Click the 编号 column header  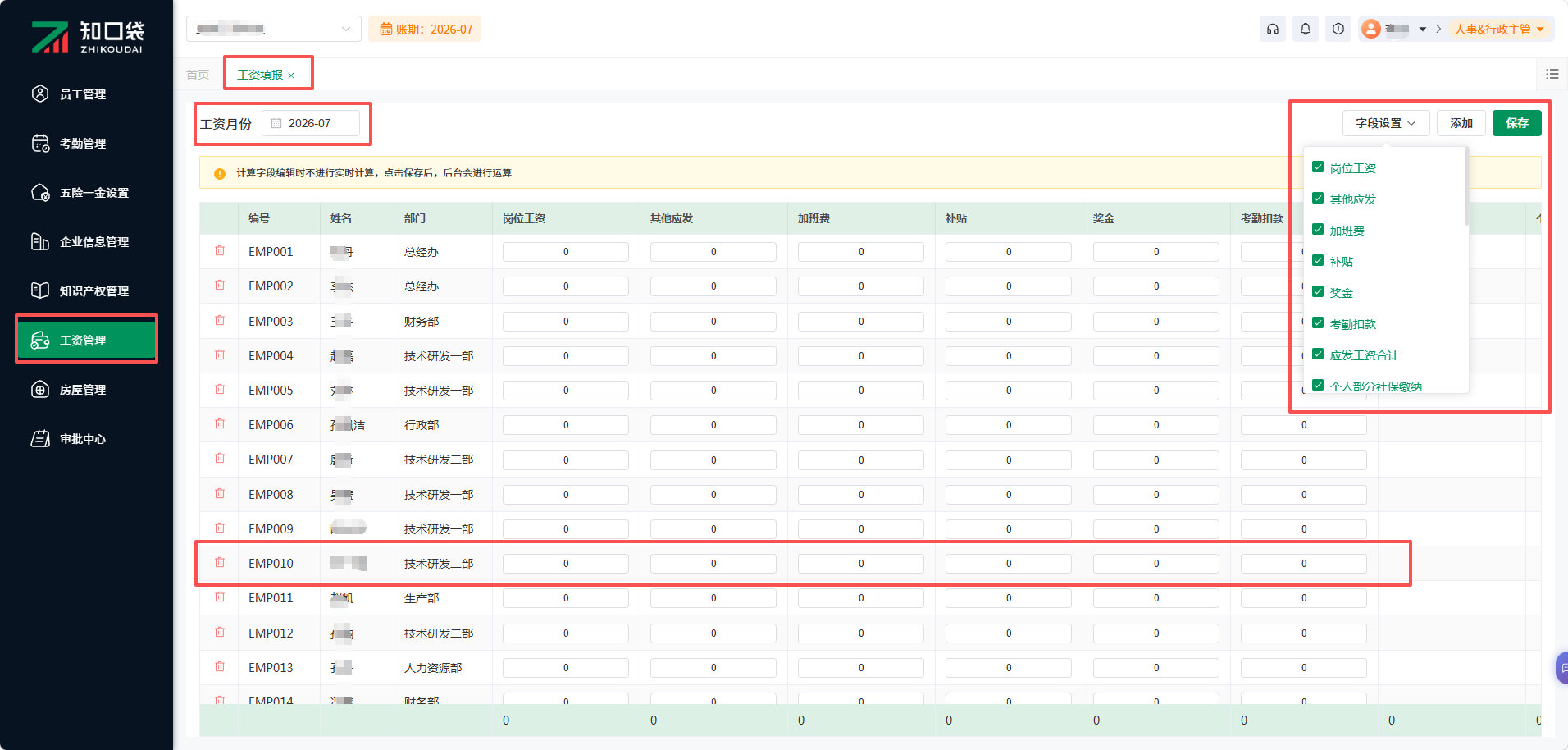pos(259,218)
